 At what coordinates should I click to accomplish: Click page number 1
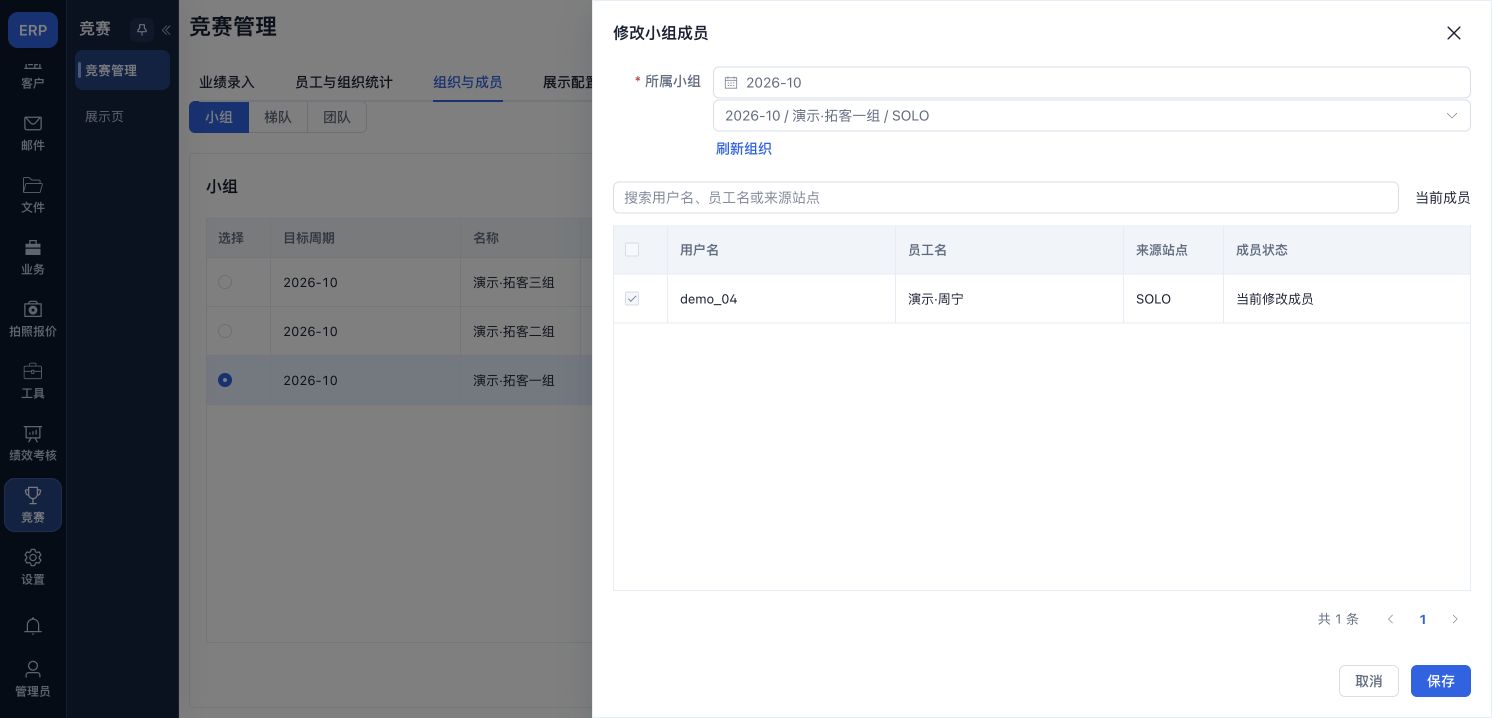coord(1423,620)
